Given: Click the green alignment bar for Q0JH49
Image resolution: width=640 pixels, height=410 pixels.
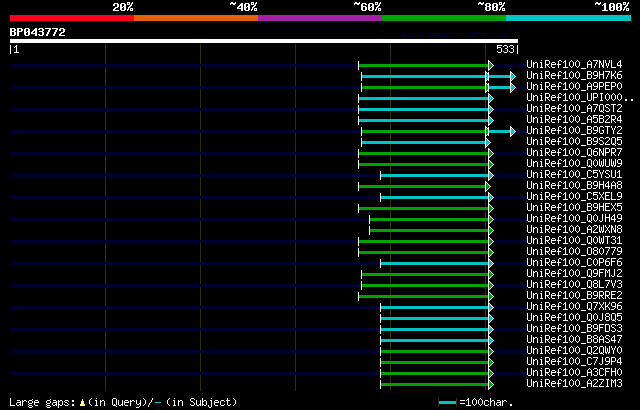Looking at the screenshot, I should 429,219.
